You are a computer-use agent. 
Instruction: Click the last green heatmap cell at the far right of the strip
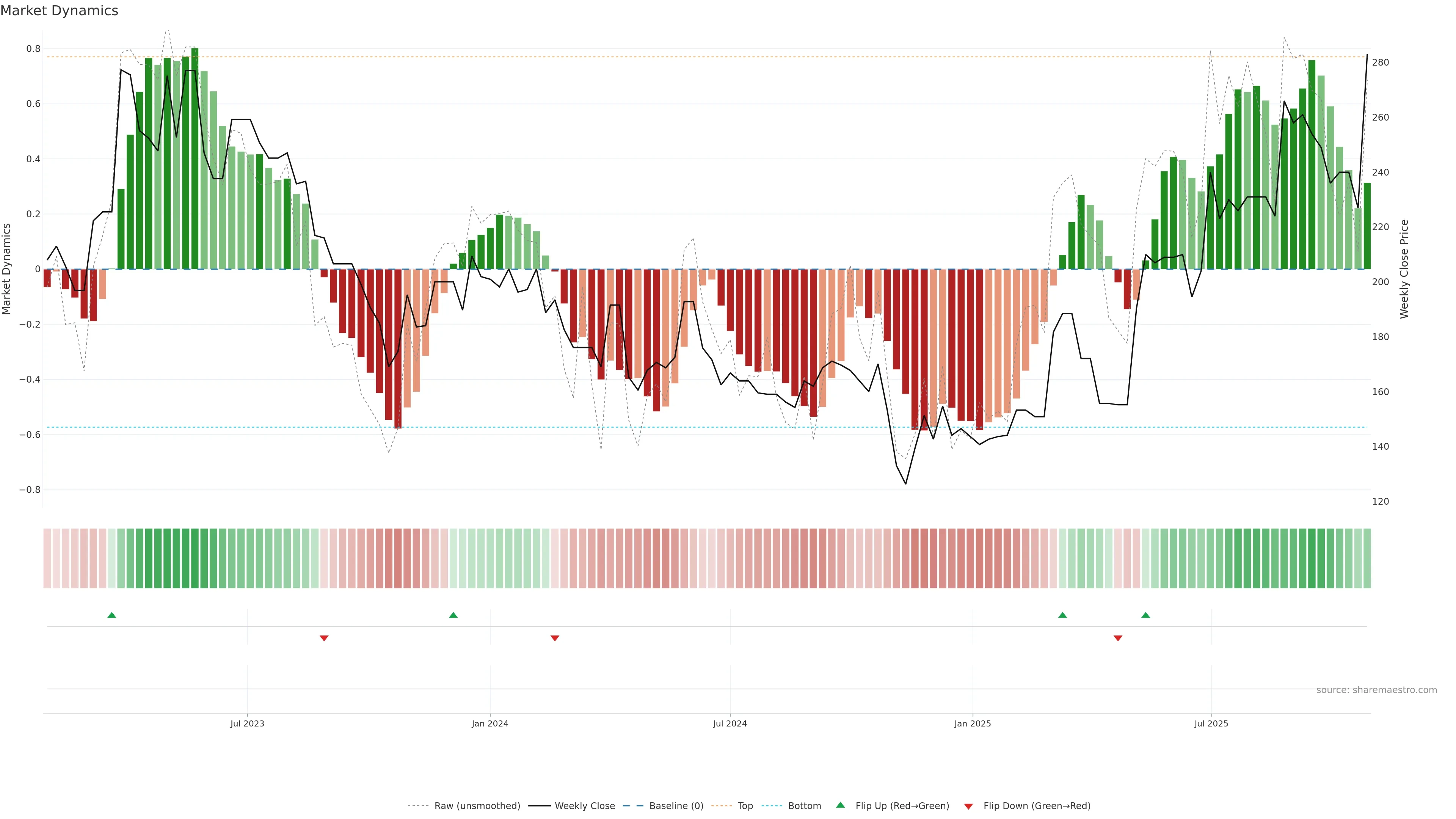(x=1367, y=559)
